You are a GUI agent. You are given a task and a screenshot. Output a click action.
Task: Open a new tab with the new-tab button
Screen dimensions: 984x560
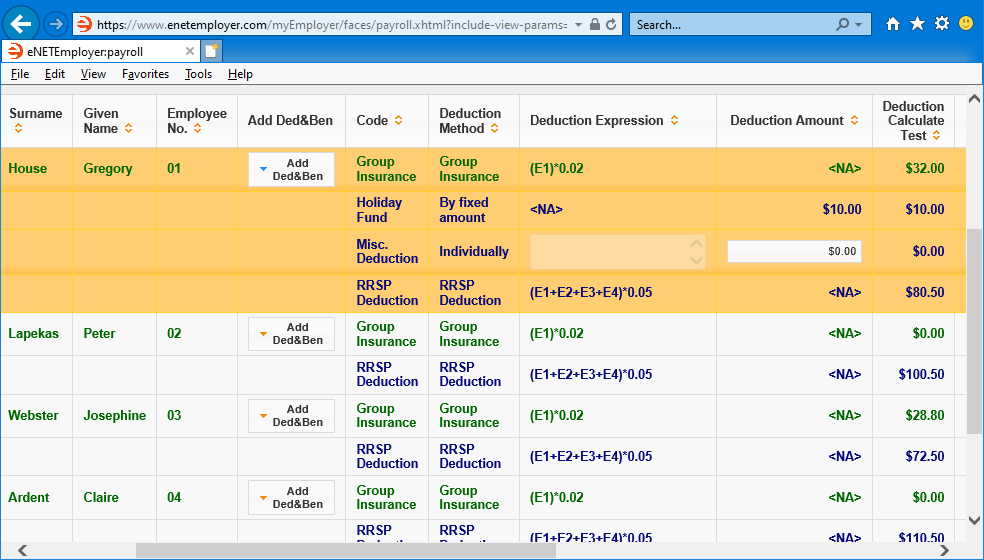211,51
